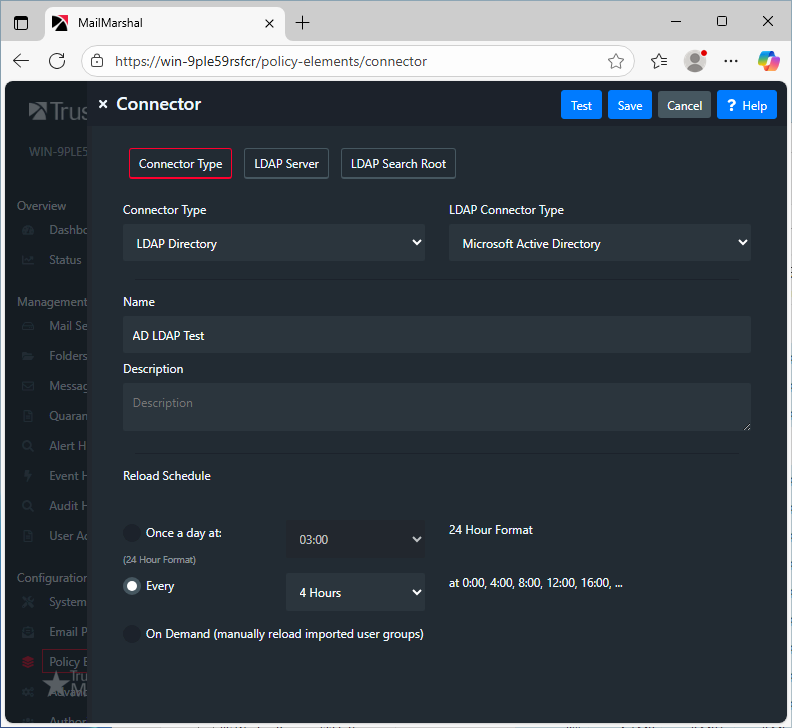Switch to the LDAP Search Root tab
Screen dimensions: 792x728
pos(398,164)
